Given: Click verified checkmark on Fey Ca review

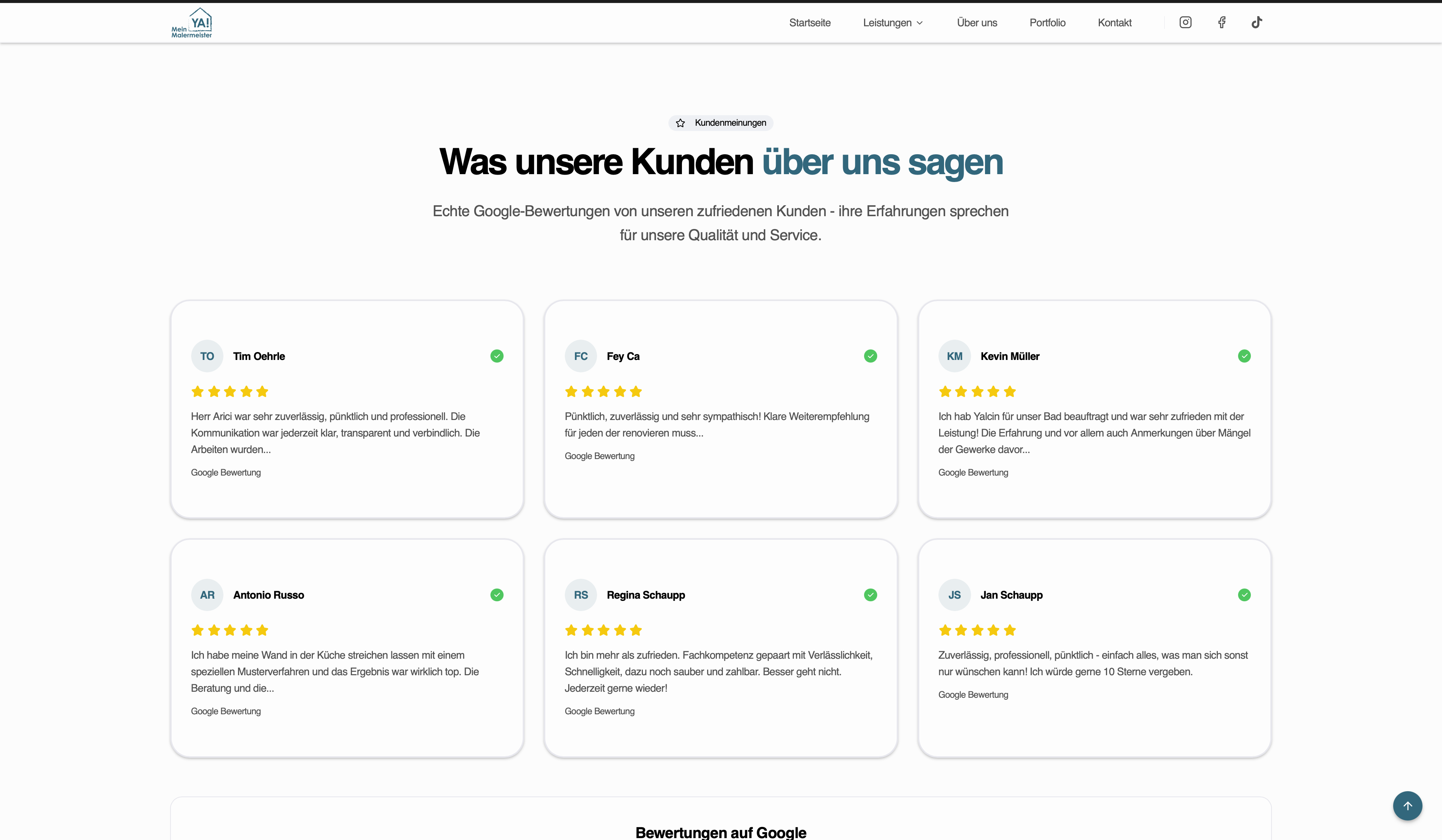Looking at the screenshot, I should (x=870, y=356).
